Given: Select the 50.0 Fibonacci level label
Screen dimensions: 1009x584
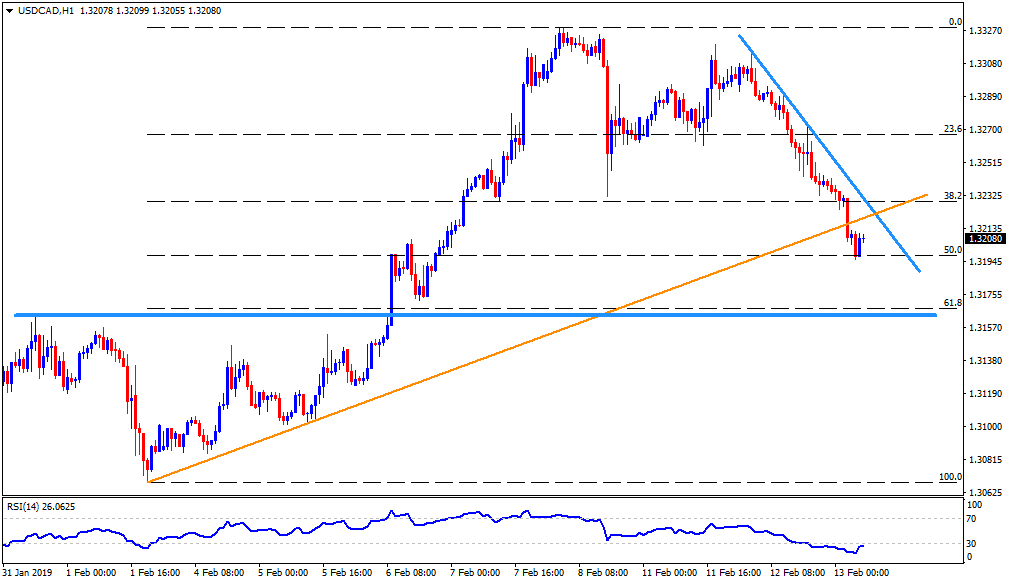Looking at the screenshot, I should click(952, 250).
